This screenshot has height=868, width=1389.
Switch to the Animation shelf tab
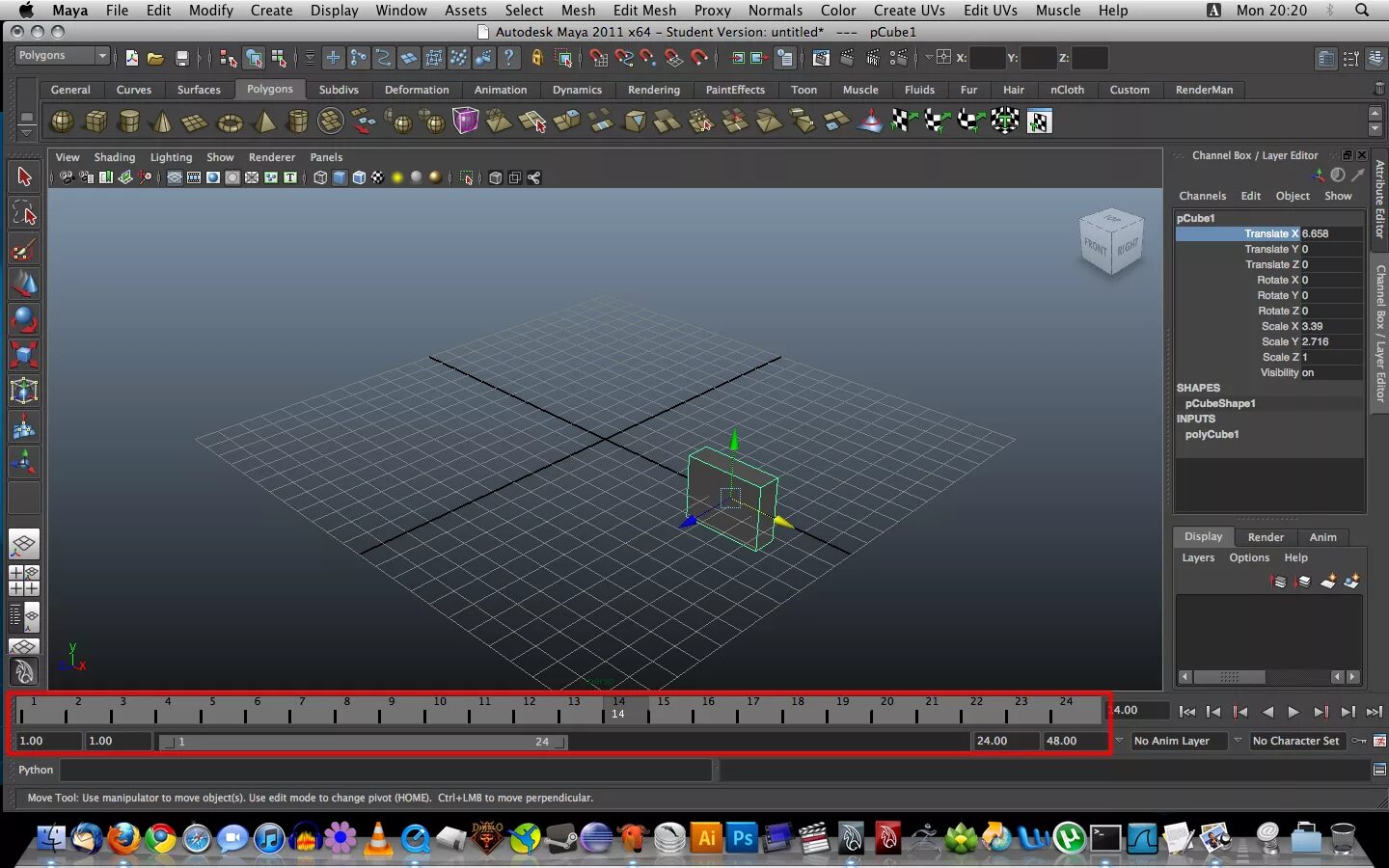501,90
